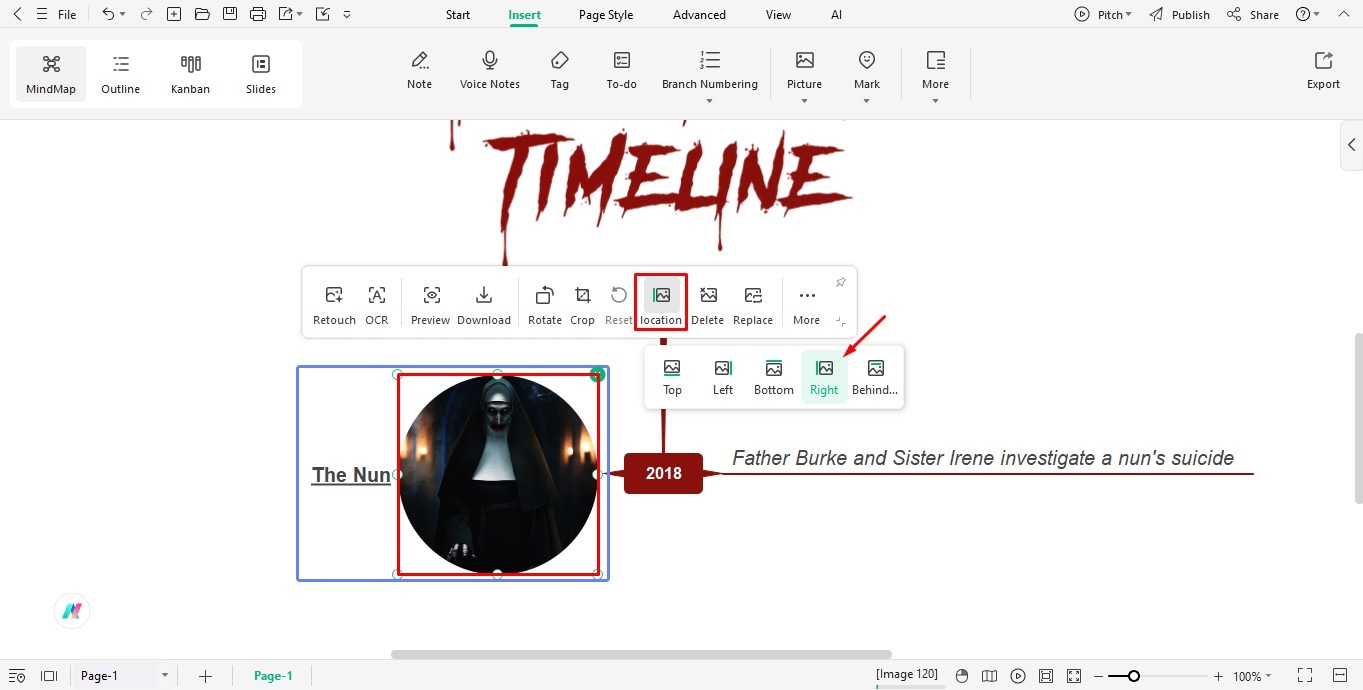Switch to Outline view mode

121,74
